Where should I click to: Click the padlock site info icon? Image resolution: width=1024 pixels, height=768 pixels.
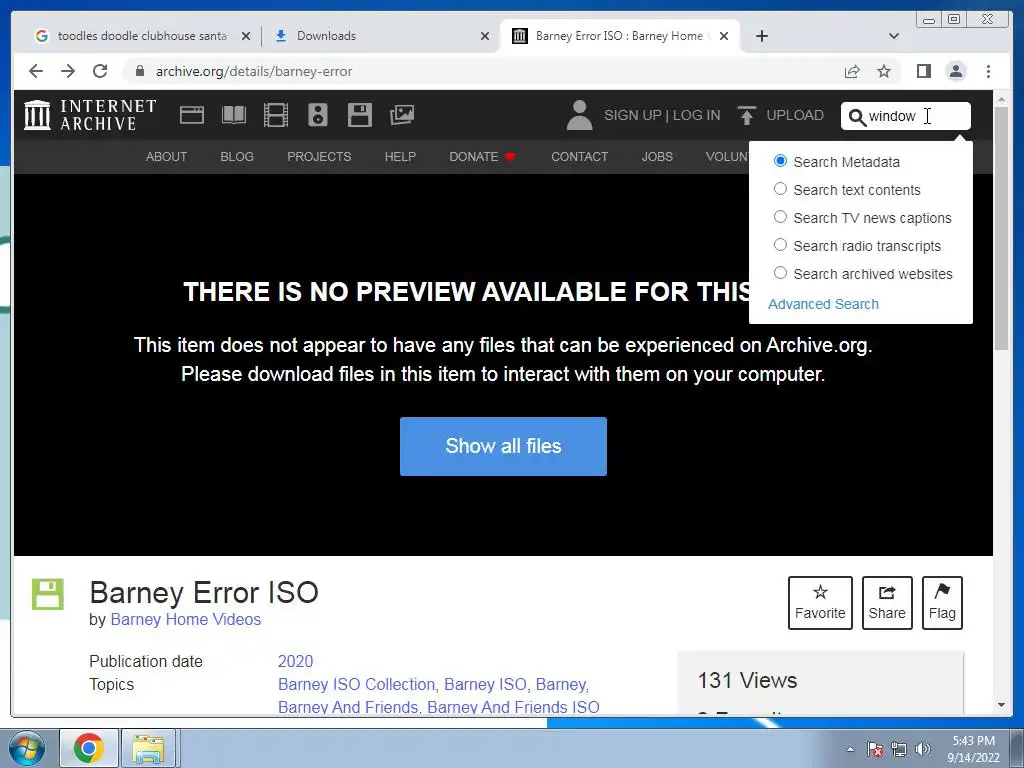pos(139,71)
